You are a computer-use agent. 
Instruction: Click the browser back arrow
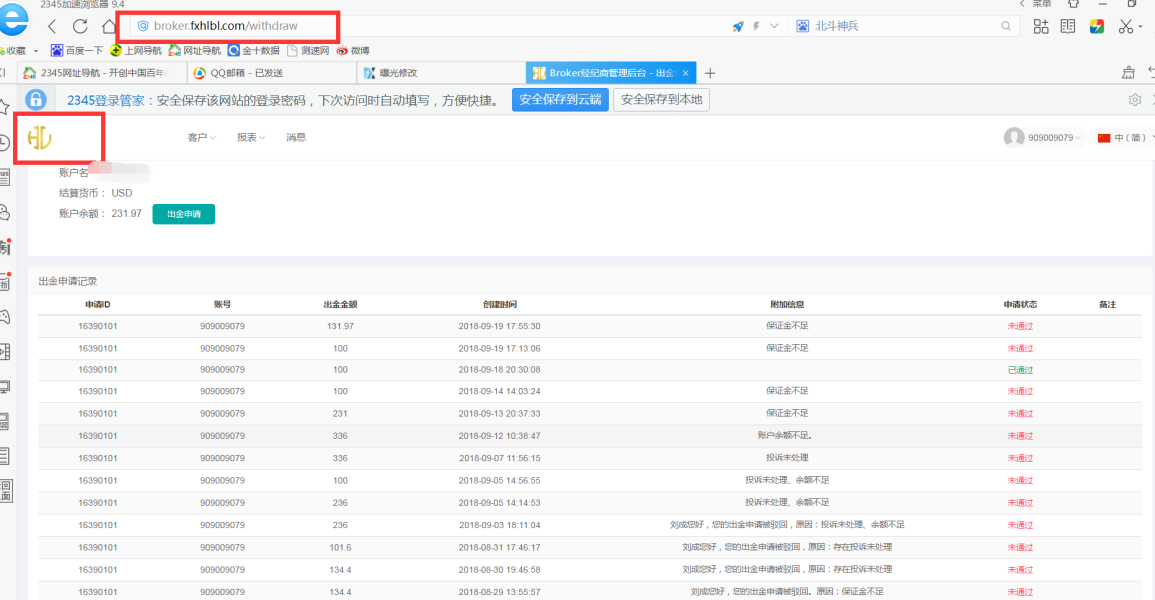[52, 26]
